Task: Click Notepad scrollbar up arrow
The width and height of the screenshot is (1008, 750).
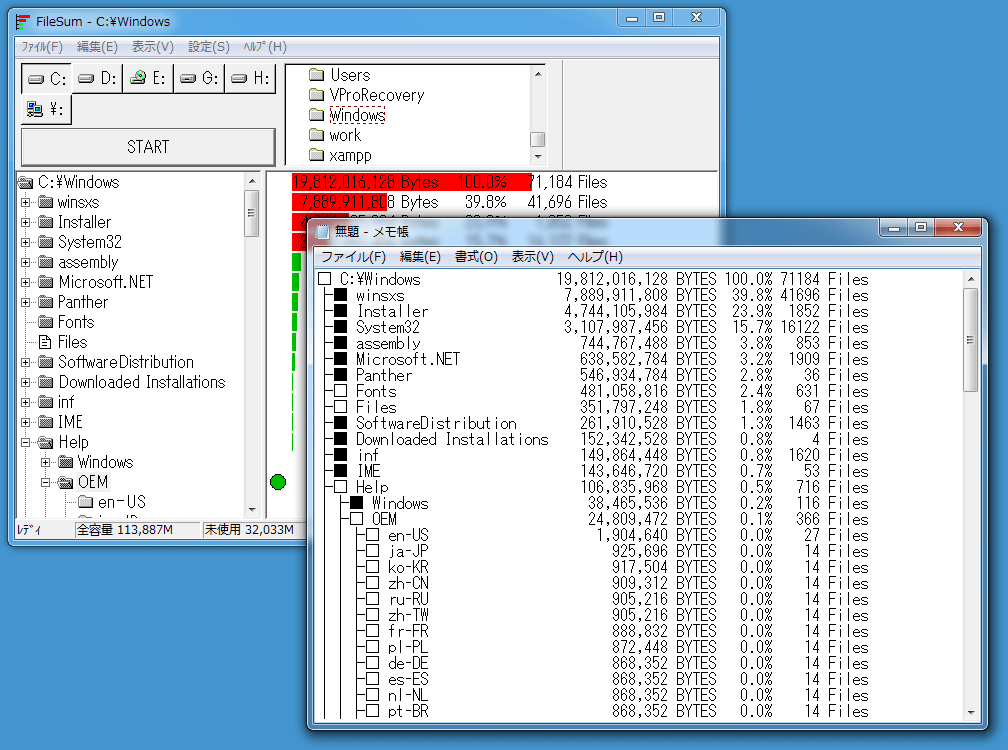Action: [971, 279]
